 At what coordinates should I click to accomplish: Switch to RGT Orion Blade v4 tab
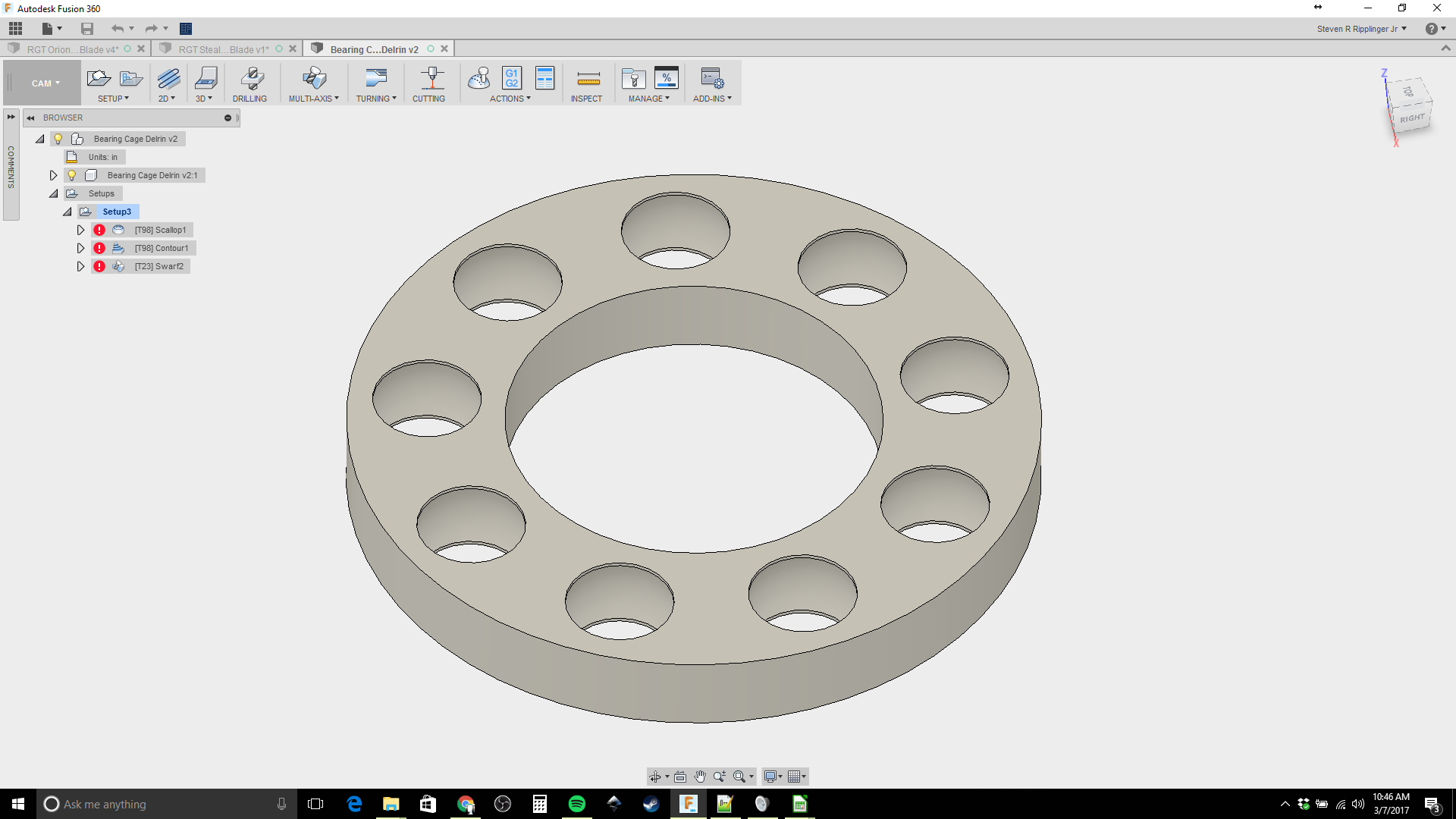[x=73, y=49]
